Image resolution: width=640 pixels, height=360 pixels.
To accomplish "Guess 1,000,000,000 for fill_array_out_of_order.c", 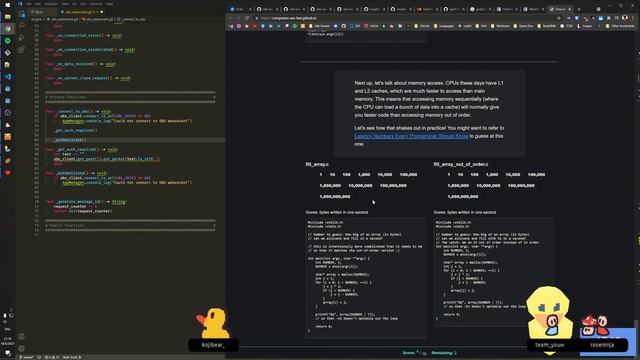I will point(463,196).
